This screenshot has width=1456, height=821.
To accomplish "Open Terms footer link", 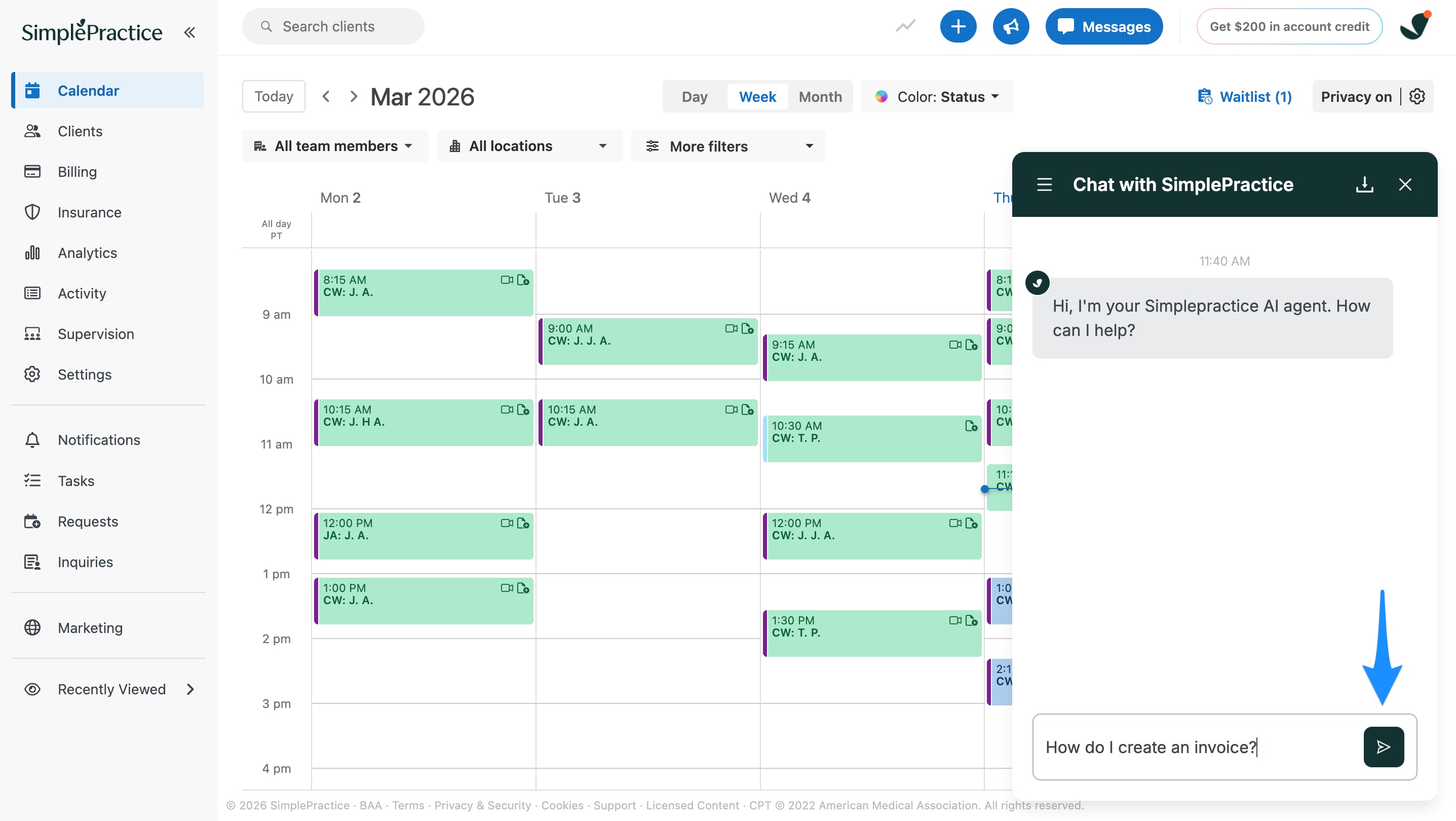I will (408, 805).
